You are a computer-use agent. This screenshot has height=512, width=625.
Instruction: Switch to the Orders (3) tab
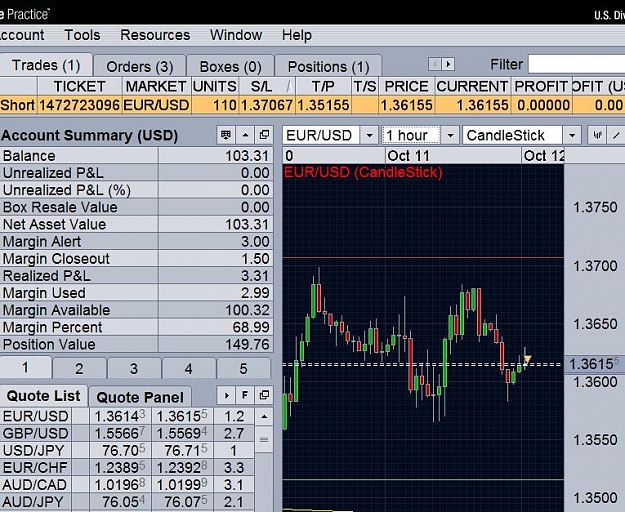click(x=140, y=67)
